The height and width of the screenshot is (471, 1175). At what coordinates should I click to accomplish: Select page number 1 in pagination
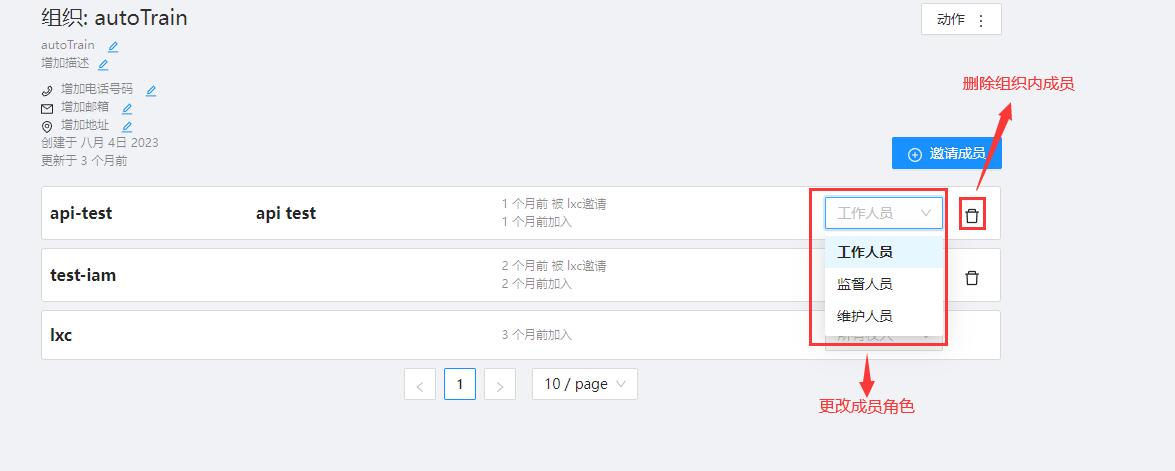tap(460, 384)
